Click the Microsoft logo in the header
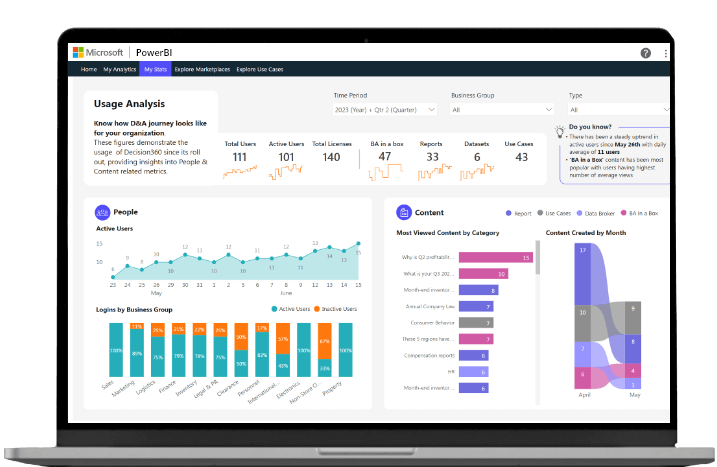Image resolution: width=717 pixels, height=467 pixels. point(77,53)
